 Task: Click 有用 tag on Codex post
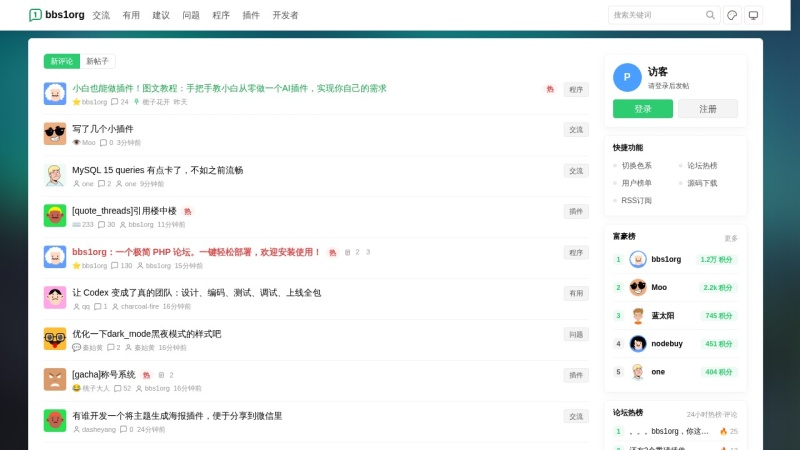pos(576,293)
